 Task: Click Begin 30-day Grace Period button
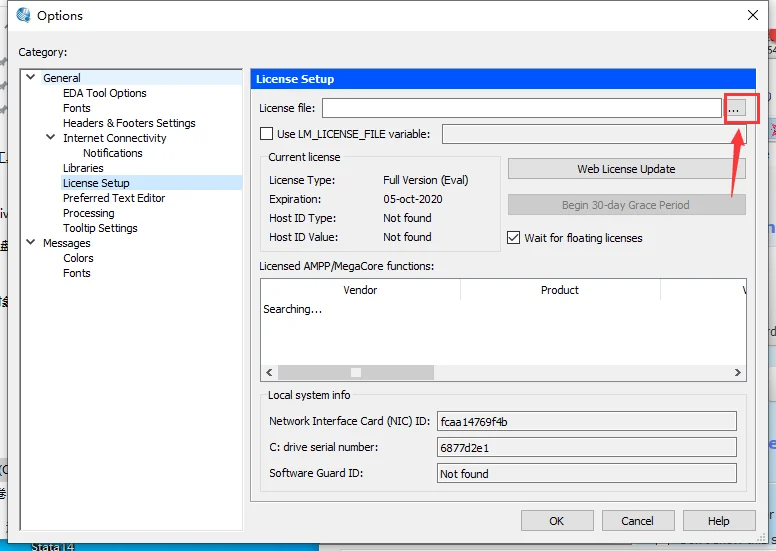point(627,205)
